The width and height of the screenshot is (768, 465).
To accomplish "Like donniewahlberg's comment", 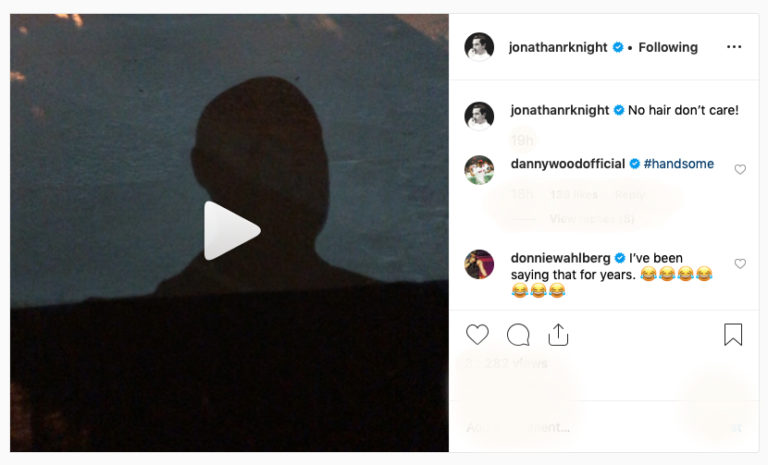I will point(740,264).
